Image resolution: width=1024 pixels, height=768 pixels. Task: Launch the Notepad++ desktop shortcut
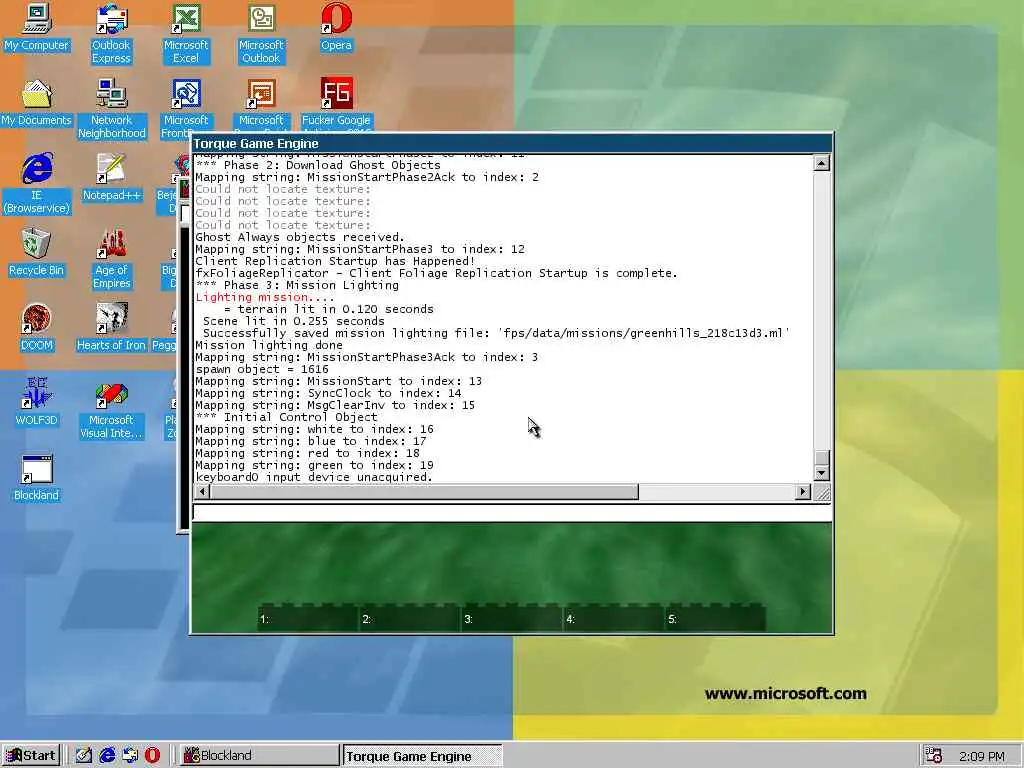112,176
